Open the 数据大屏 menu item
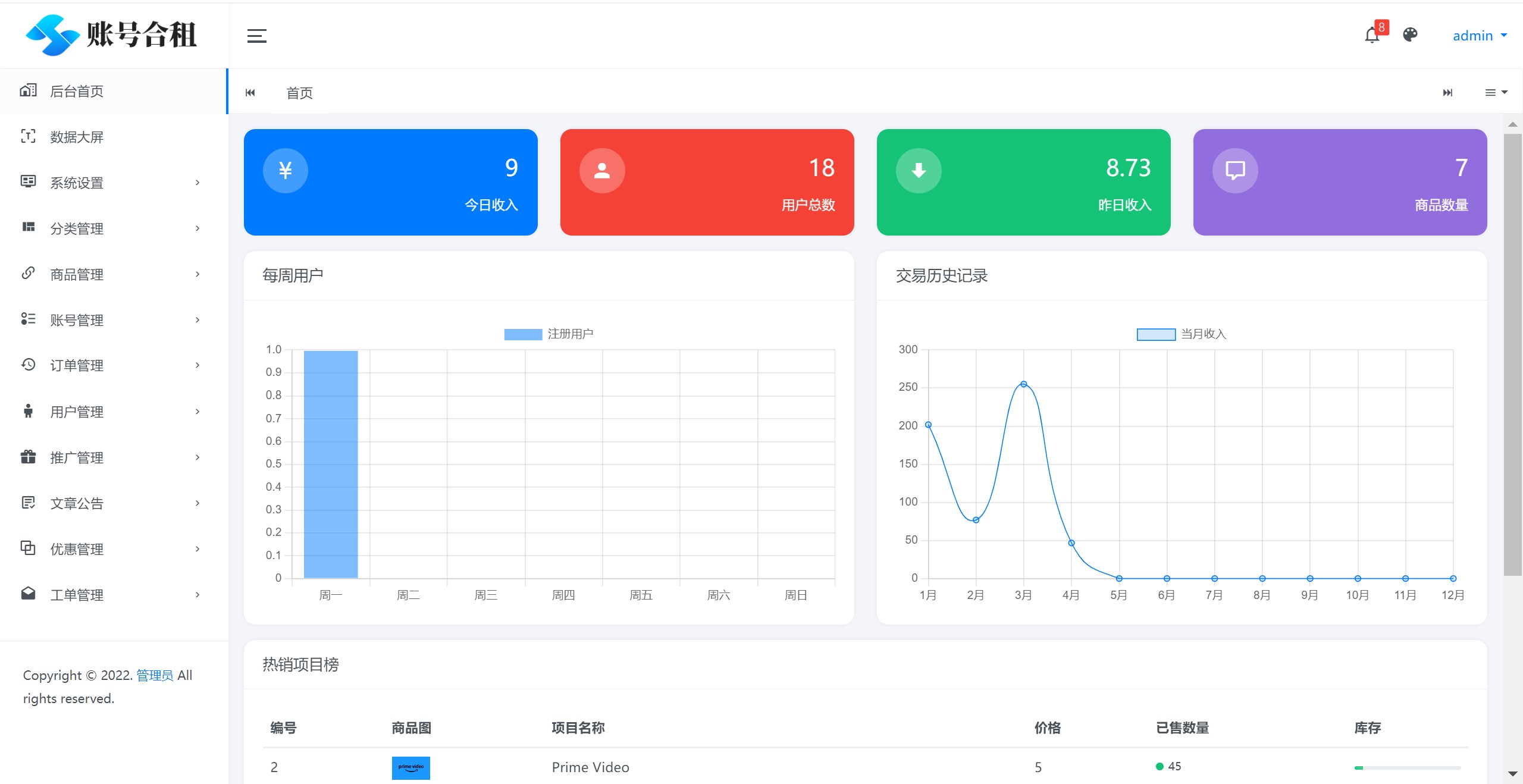1523x784 pixels. (113, 137)
